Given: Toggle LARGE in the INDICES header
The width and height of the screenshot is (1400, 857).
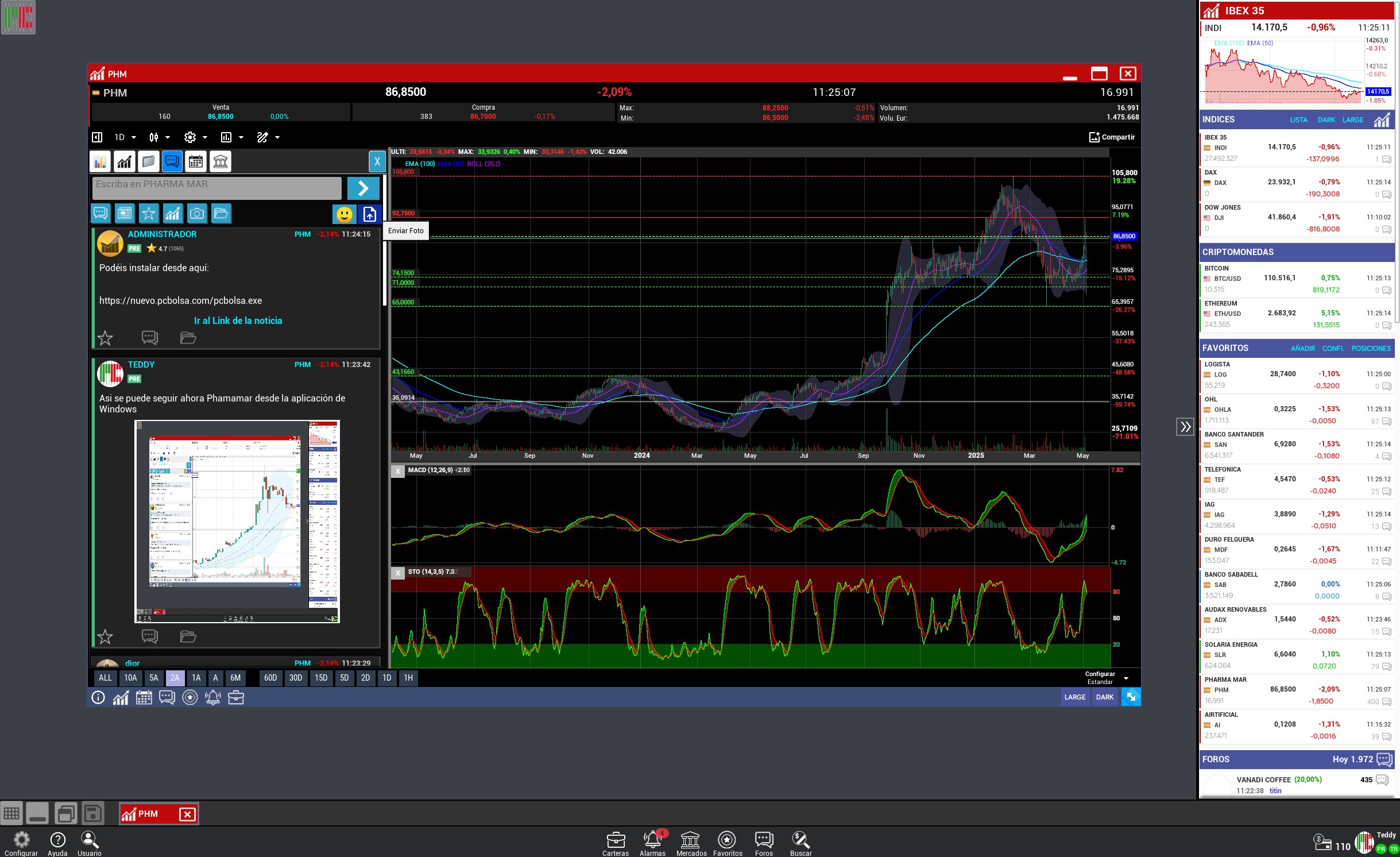Looking at the screenshot, I should (1352, 120).
